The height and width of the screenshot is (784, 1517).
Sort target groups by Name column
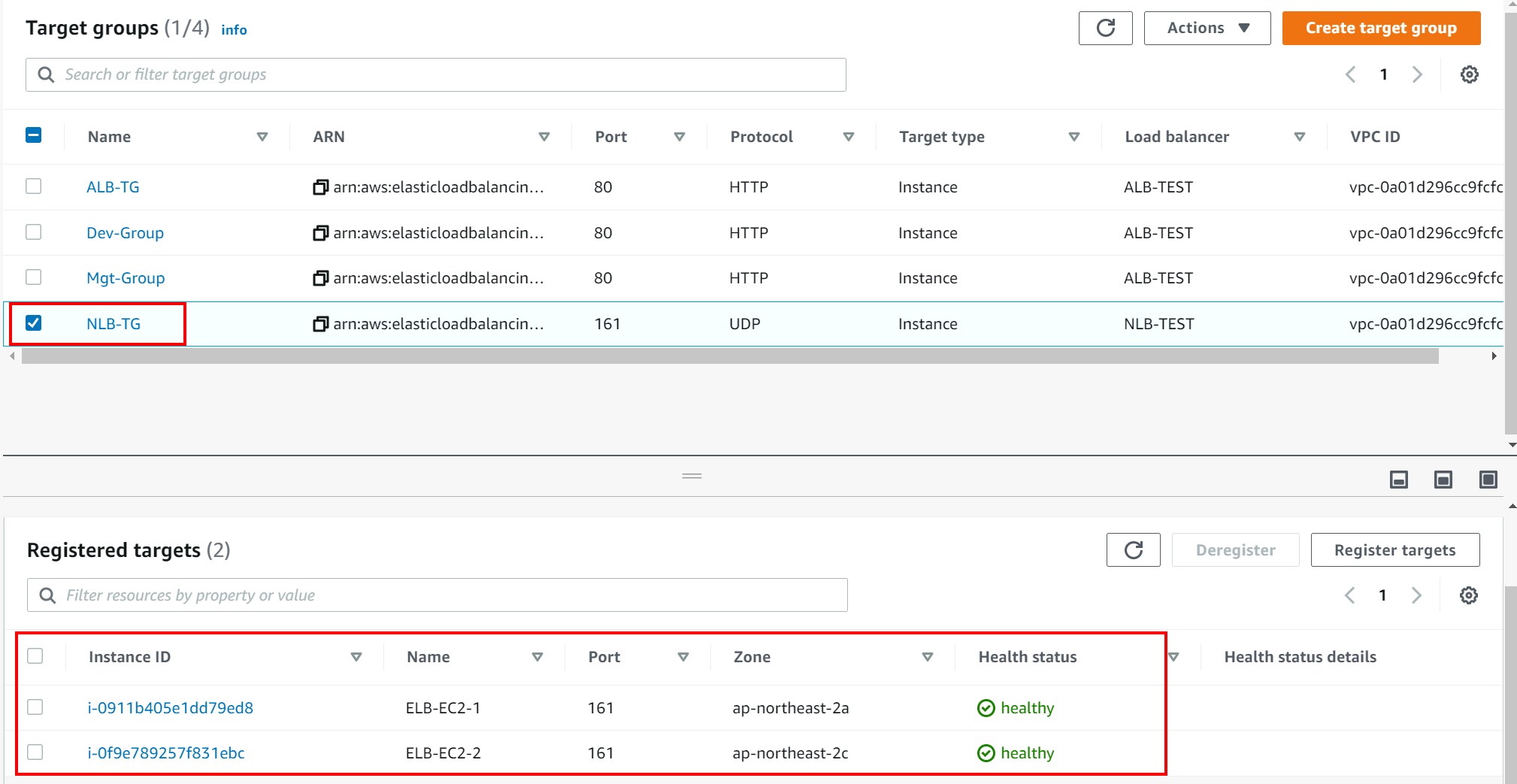262,137
